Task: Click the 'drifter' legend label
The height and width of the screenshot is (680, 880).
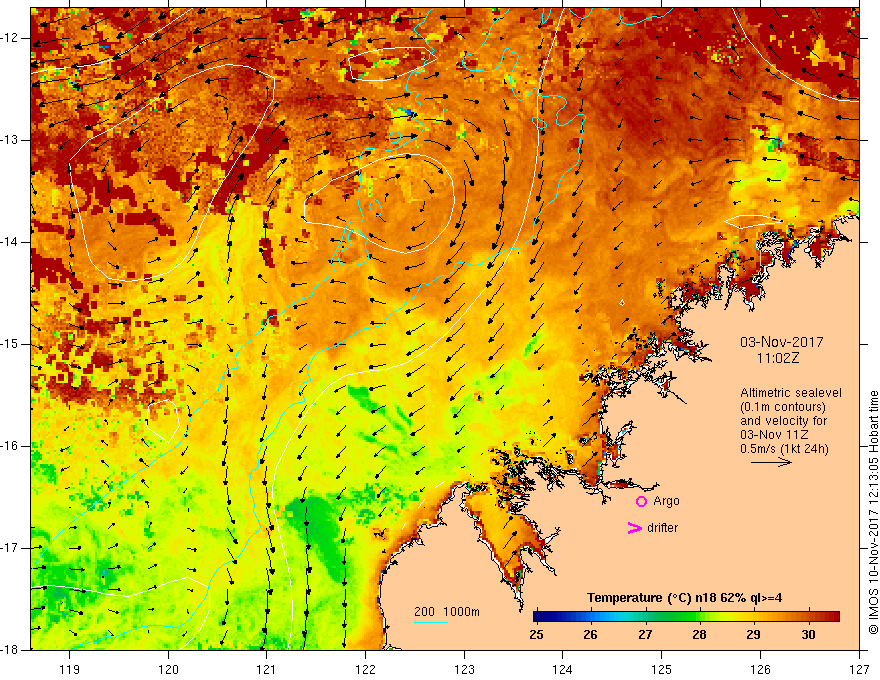Action: (662, 527)
